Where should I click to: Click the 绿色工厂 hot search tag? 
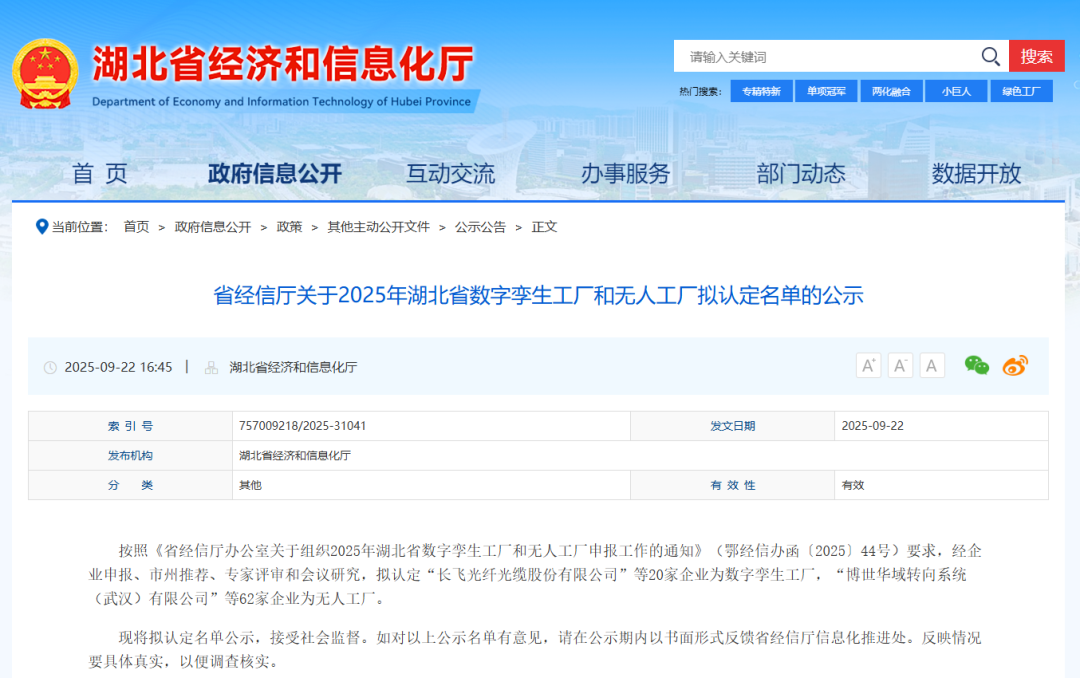pos(1021,92)
